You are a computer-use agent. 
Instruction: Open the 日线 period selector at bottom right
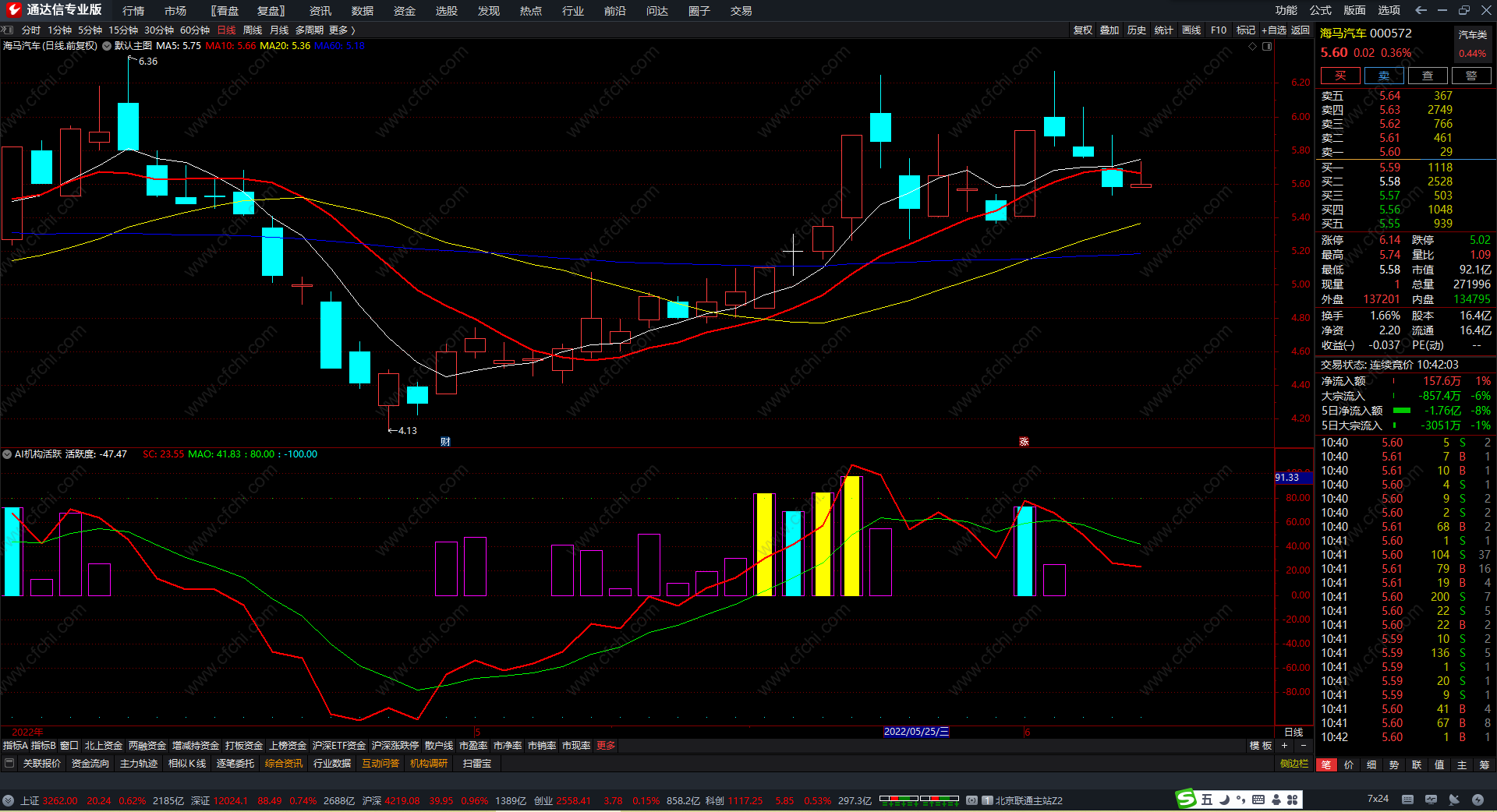click(1294, 732)
